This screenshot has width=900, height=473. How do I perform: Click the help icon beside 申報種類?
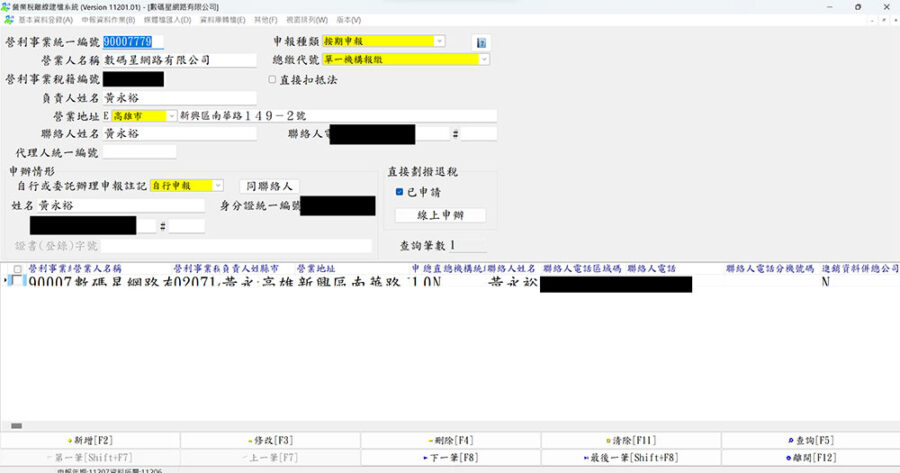point(480,43)
